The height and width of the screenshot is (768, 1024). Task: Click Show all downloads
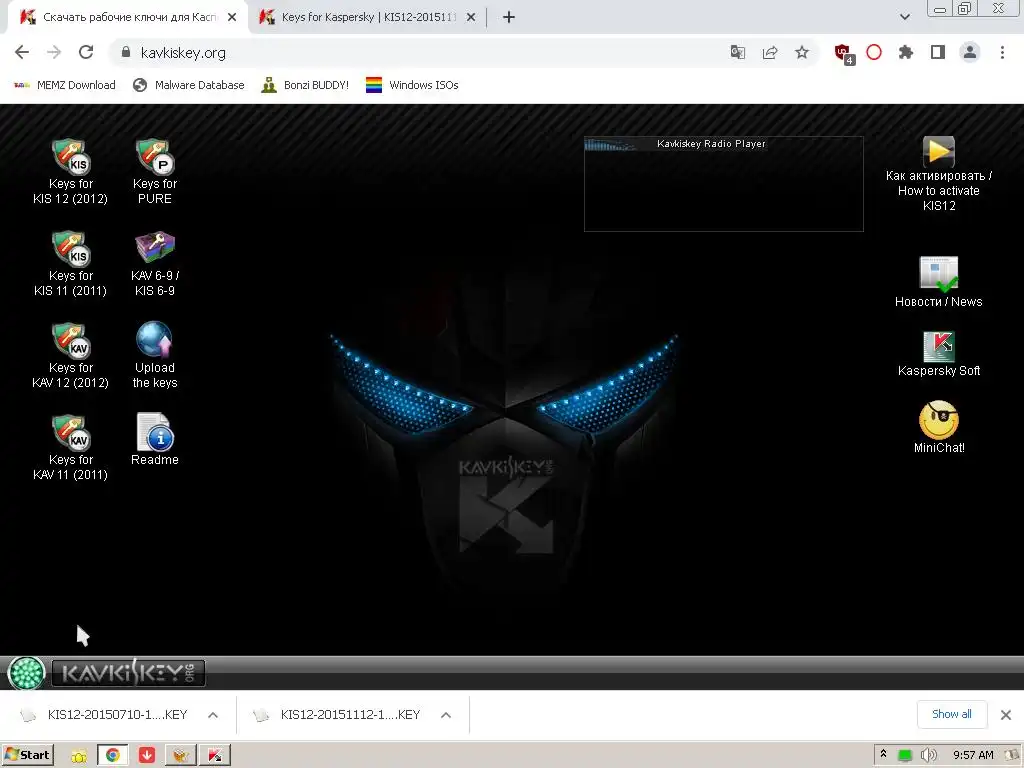pyautogui.click(x=952, y=714)
